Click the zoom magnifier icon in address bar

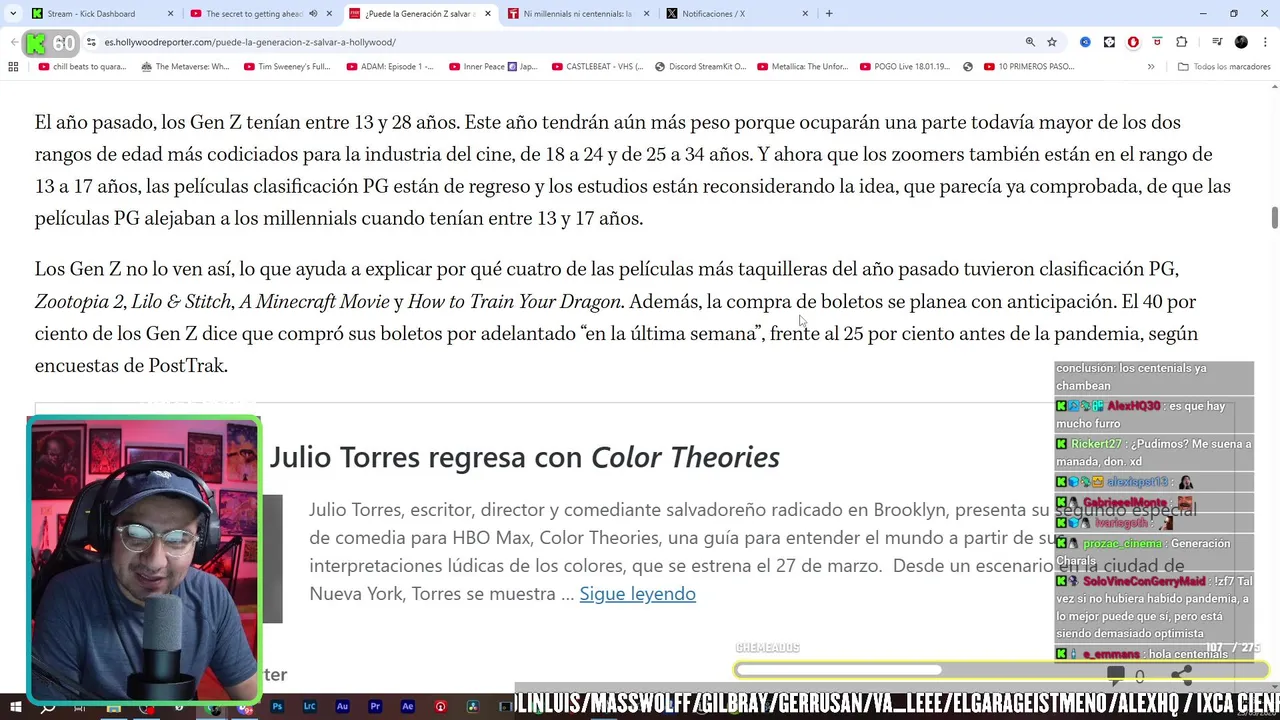pyautogui.click(x=1030, y=42)
